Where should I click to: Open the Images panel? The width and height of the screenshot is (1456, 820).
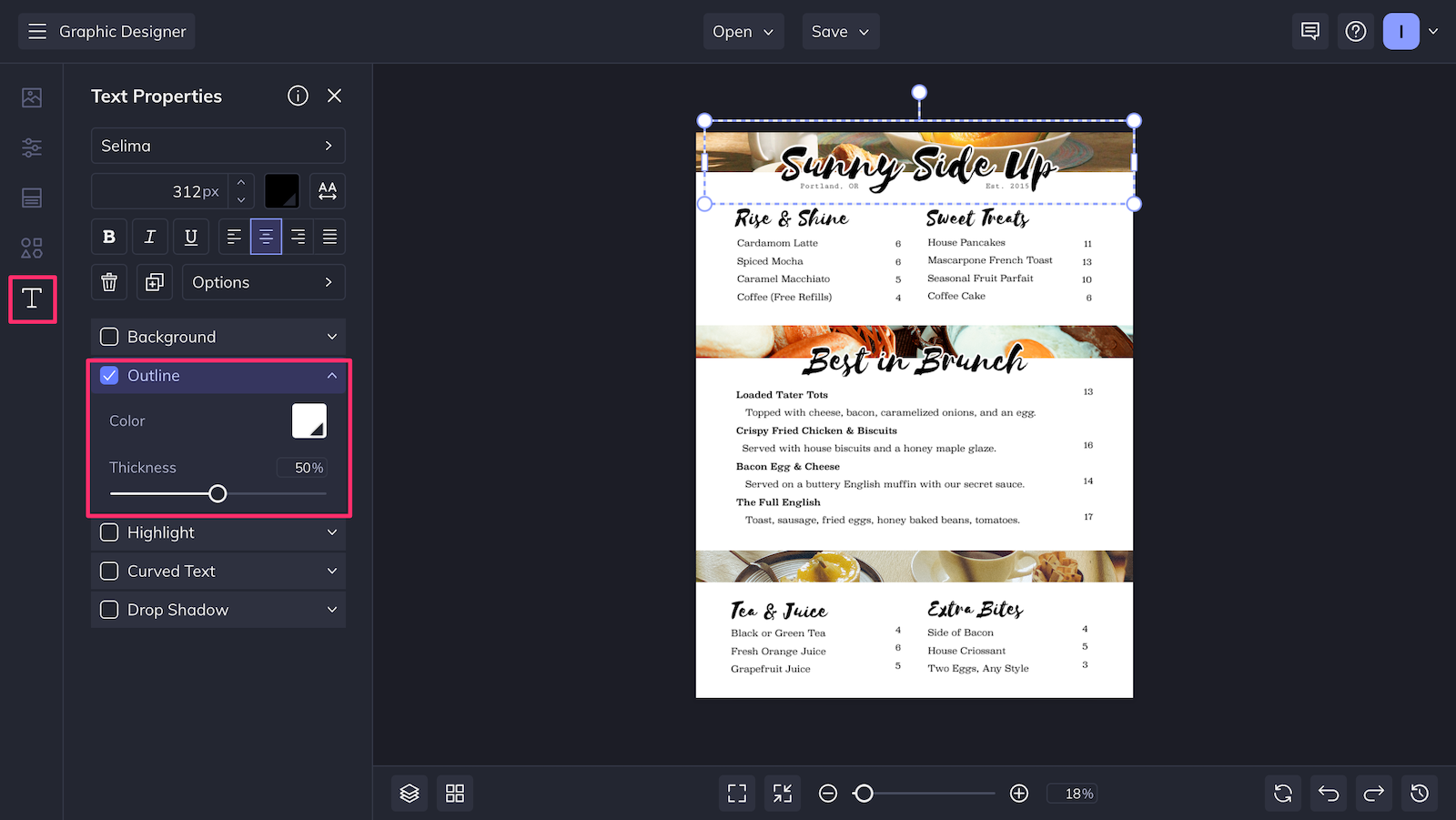(32, 97)
